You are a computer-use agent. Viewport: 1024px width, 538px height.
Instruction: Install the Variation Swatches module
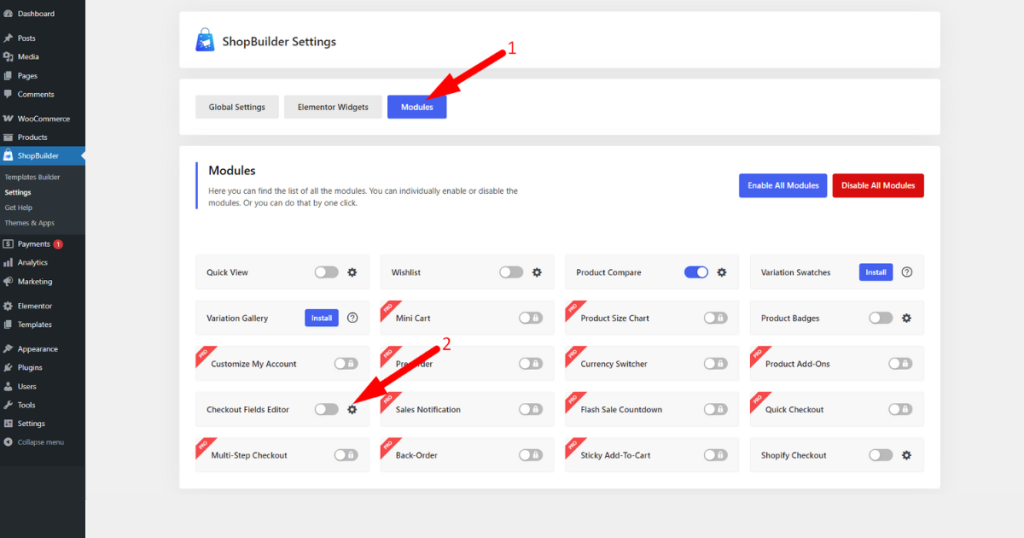point(876,272)
